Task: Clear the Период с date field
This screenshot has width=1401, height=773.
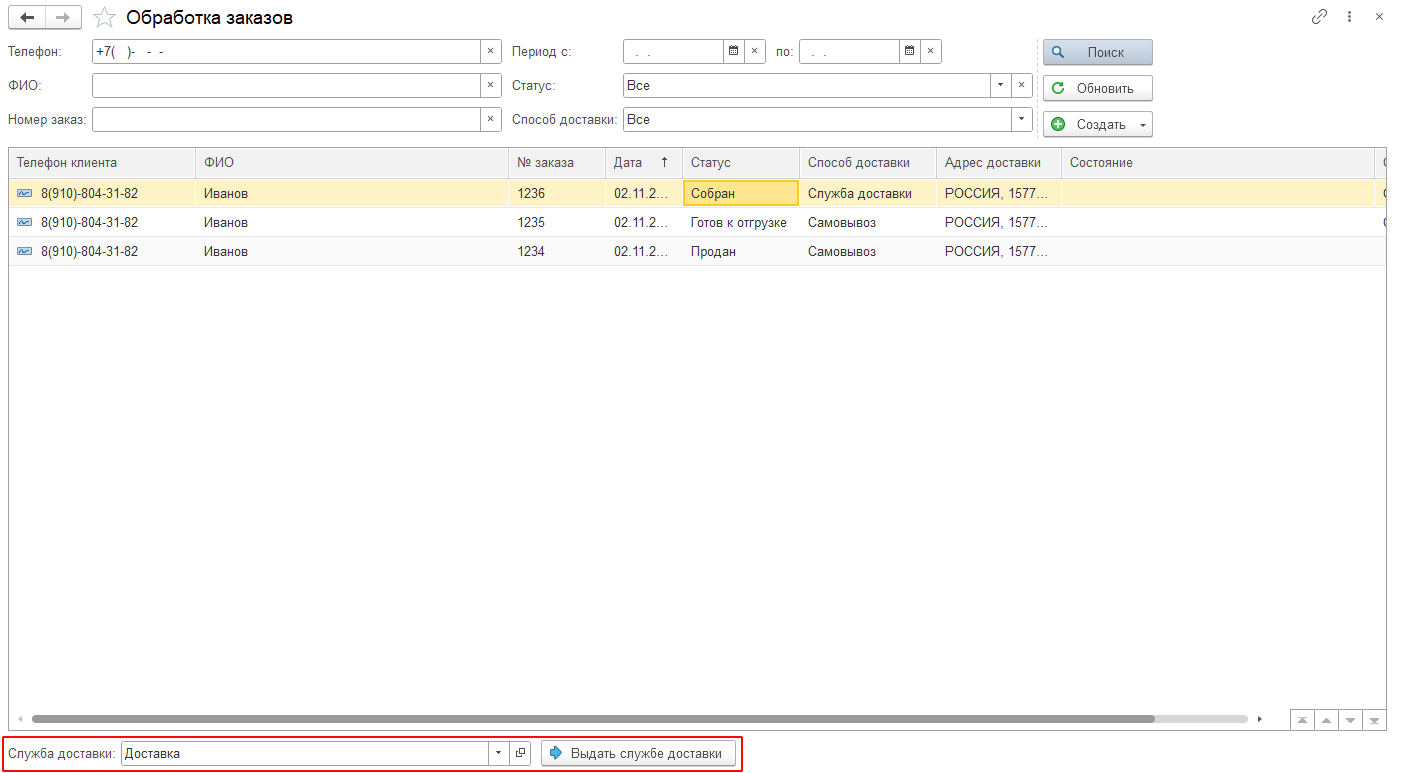Action: coord(755,51)
